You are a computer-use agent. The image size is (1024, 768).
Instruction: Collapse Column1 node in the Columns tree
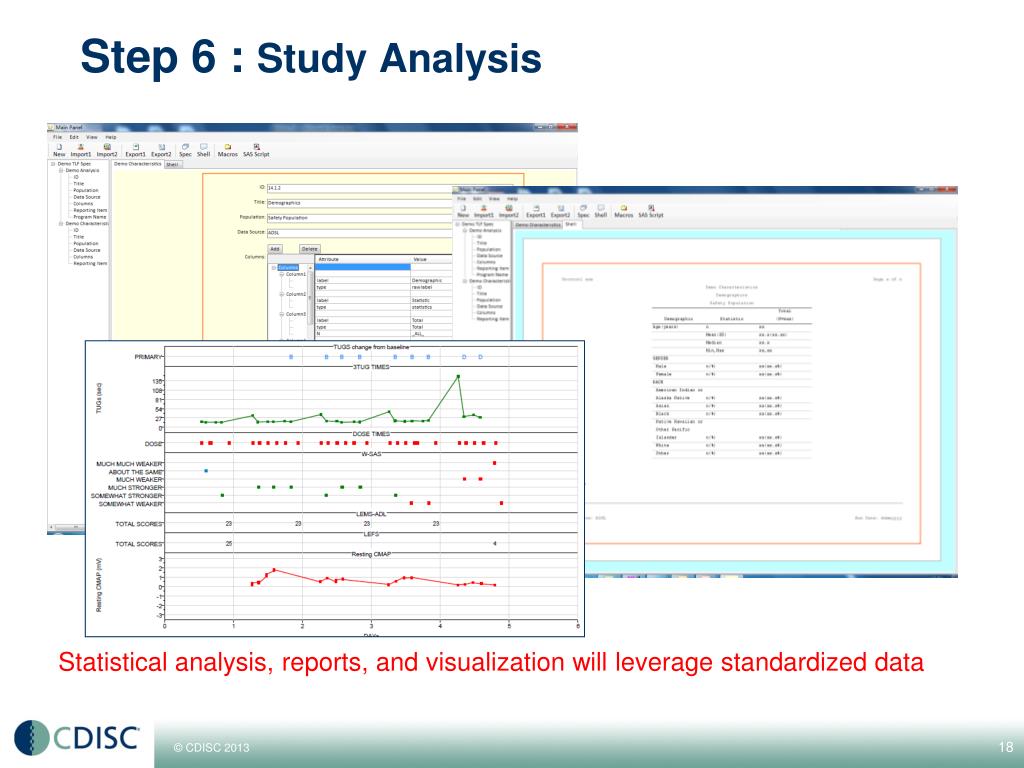(x=282, y=274)
